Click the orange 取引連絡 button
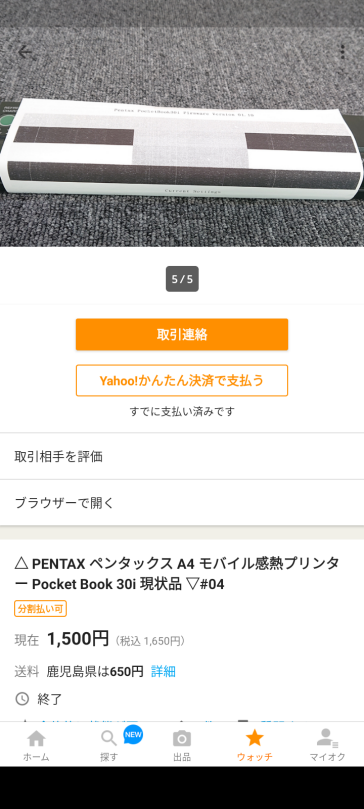This screenshot has width=364, height=809. pos(182,334)
